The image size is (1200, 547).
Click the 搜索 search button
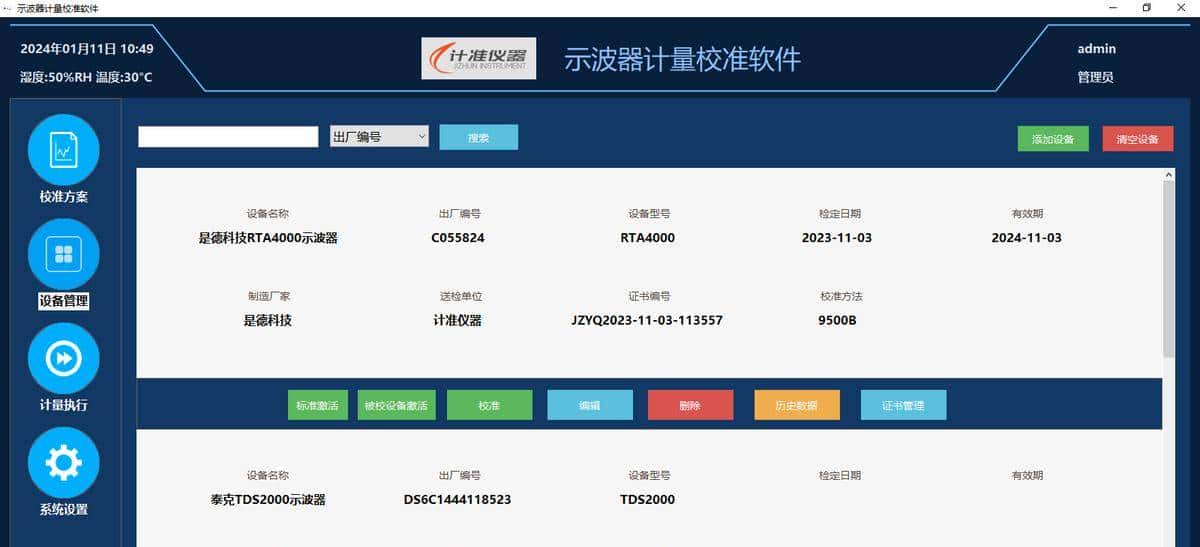[479, 137]
